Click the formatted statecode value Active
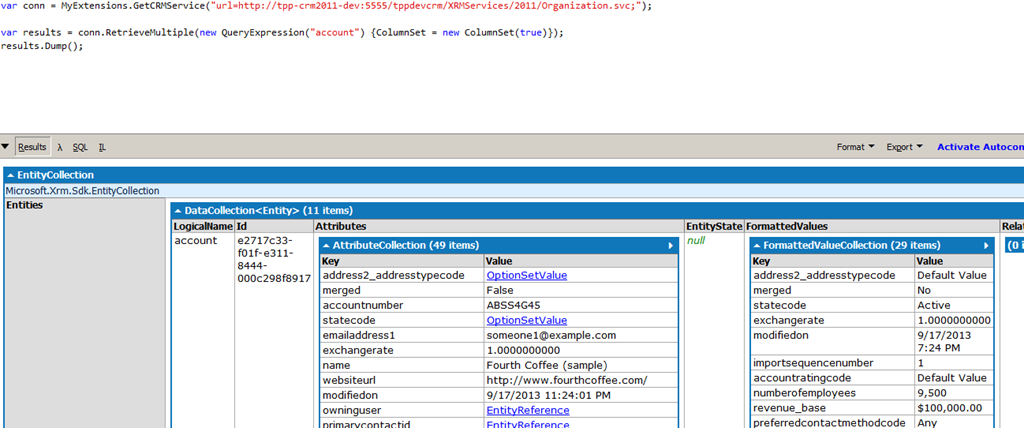1024x428 pixels. (x=933, y=305)
